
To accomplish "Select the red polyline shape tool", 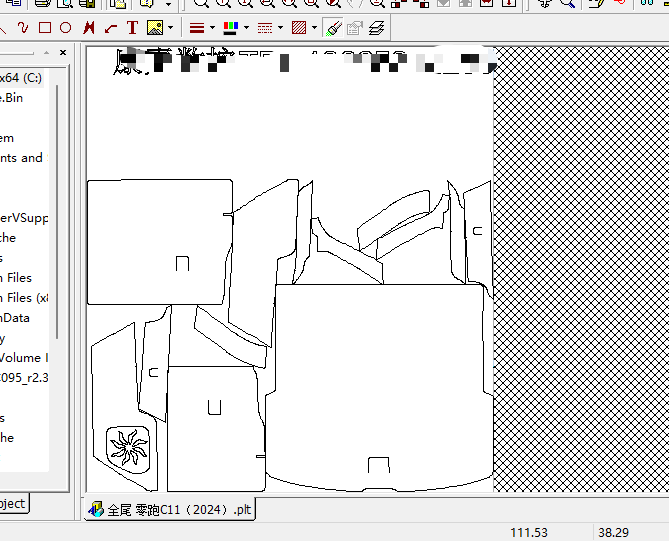I will click(x=89, y=28).
